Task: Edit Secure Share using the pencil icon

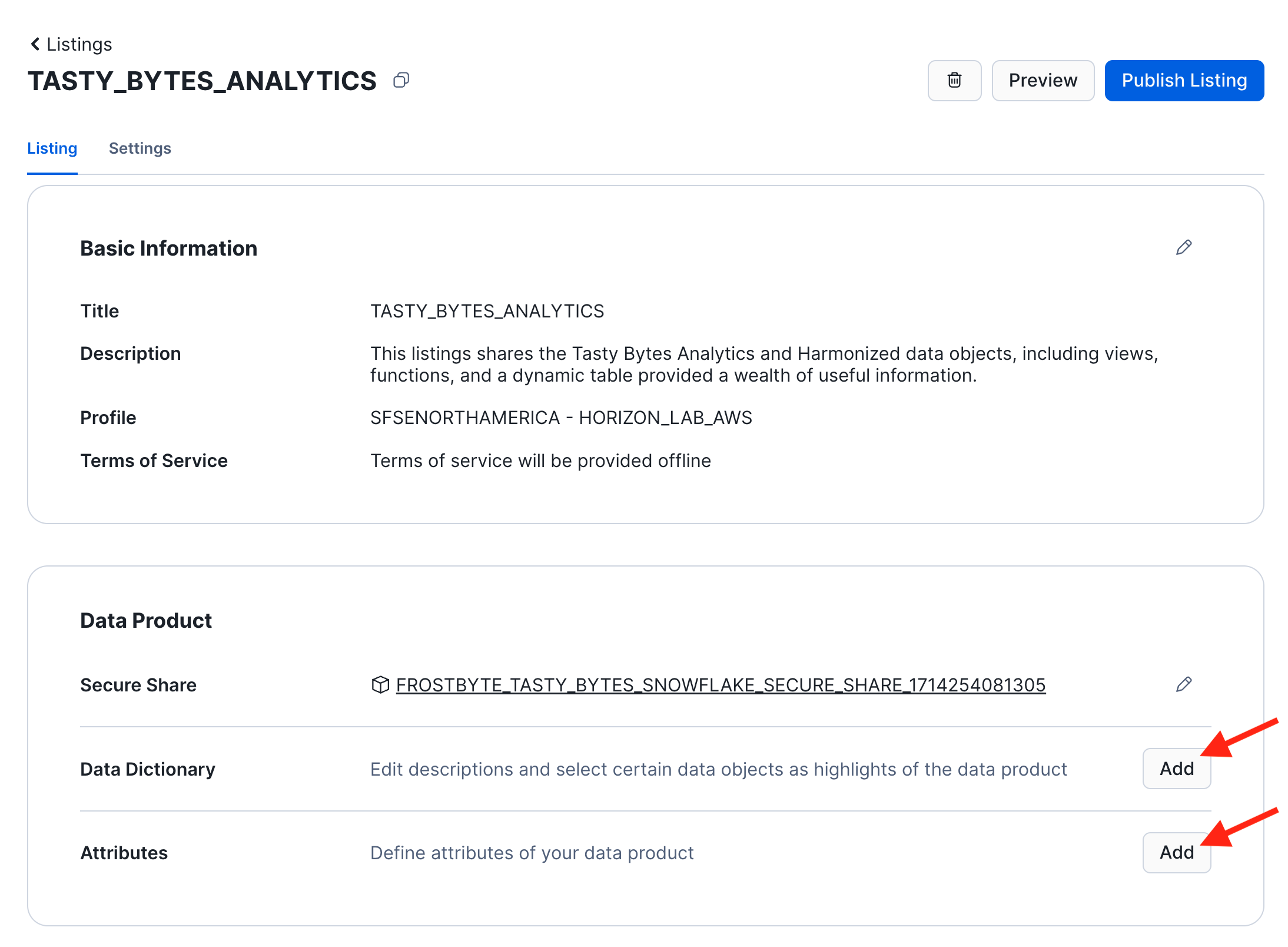Action: (x=1184, y=684)
